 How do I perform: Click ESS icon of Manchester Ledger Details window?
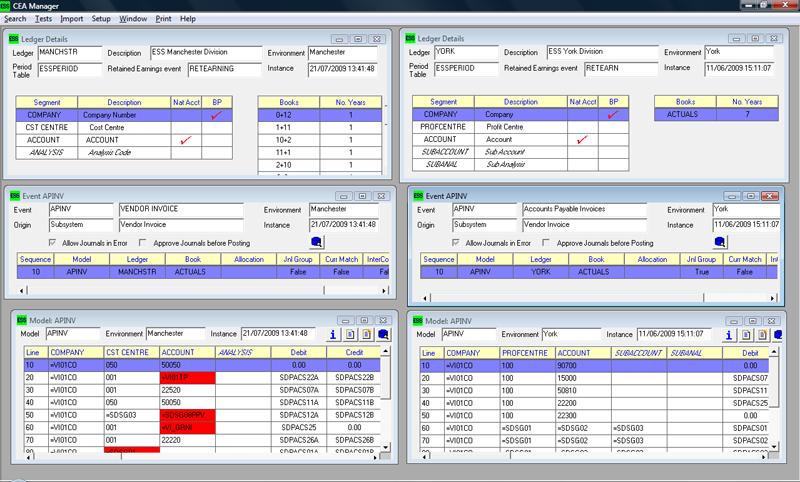[13, 39]
